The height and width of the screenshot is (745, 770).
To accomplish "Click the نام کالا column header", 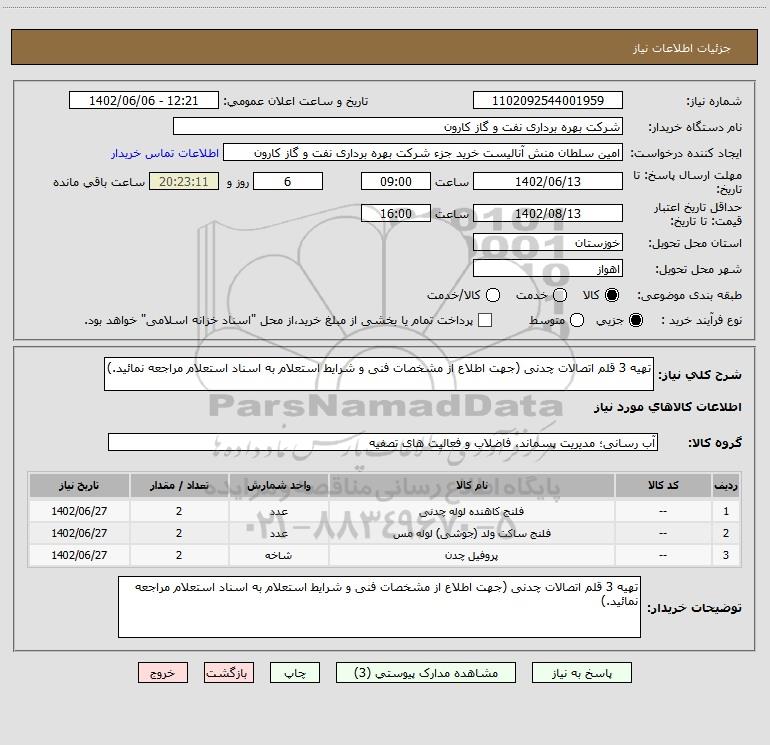I will 471,485.
